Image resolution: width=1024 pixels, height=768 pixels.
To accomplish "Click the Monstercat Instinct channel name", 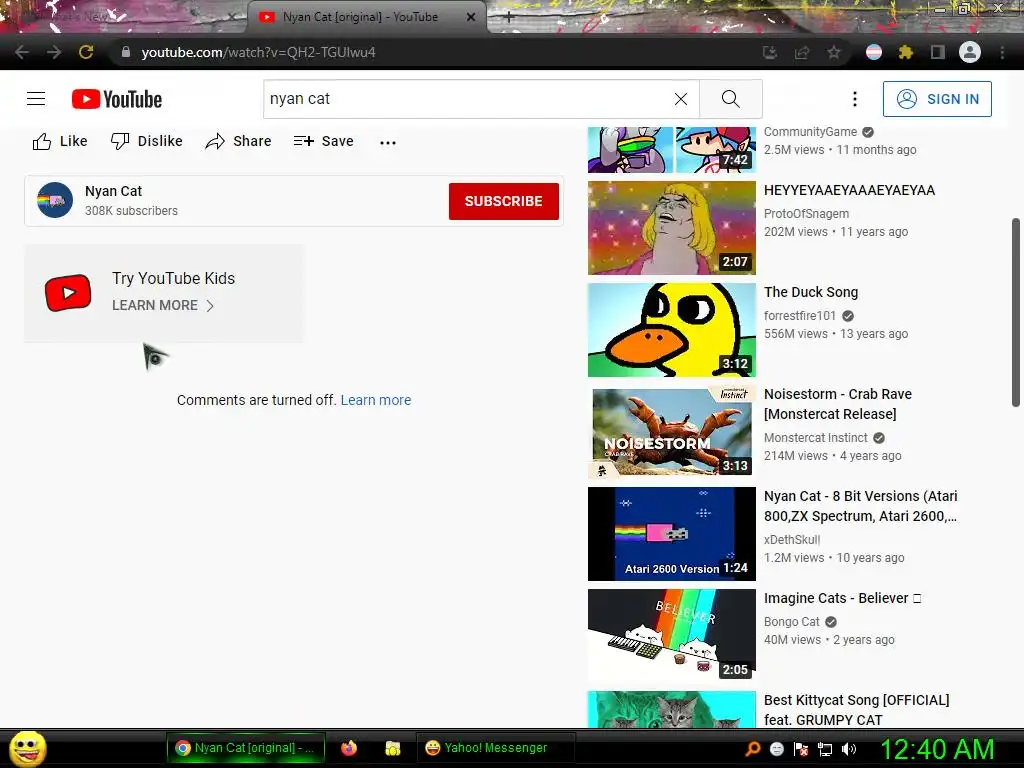I will 816,438.
